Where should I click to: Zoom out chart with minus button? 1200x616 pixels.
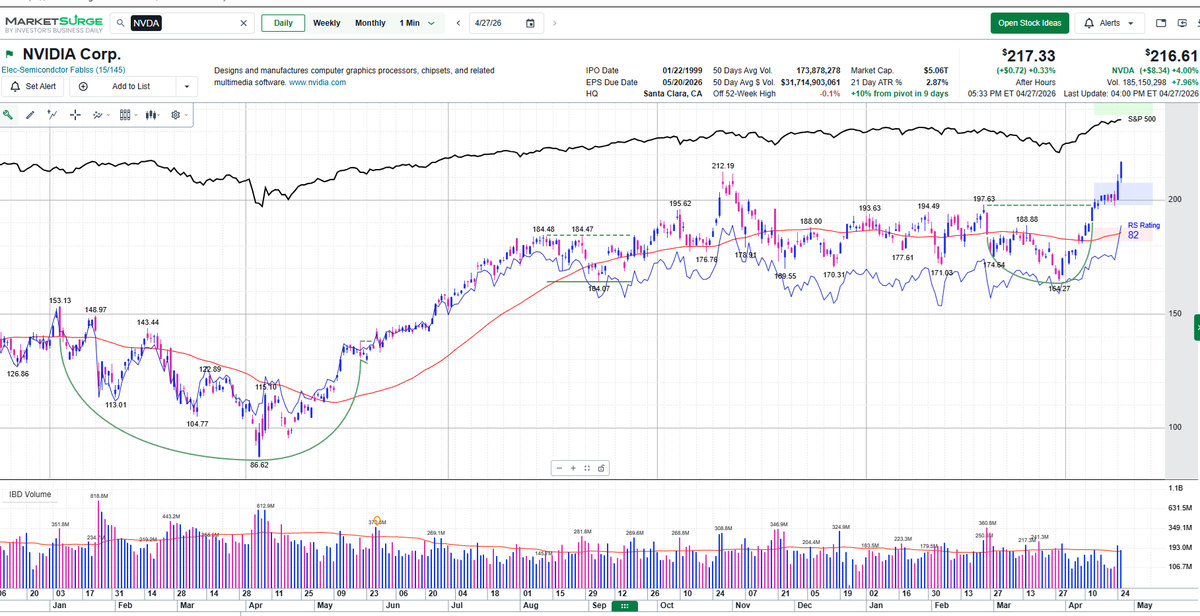click(560, 468)
